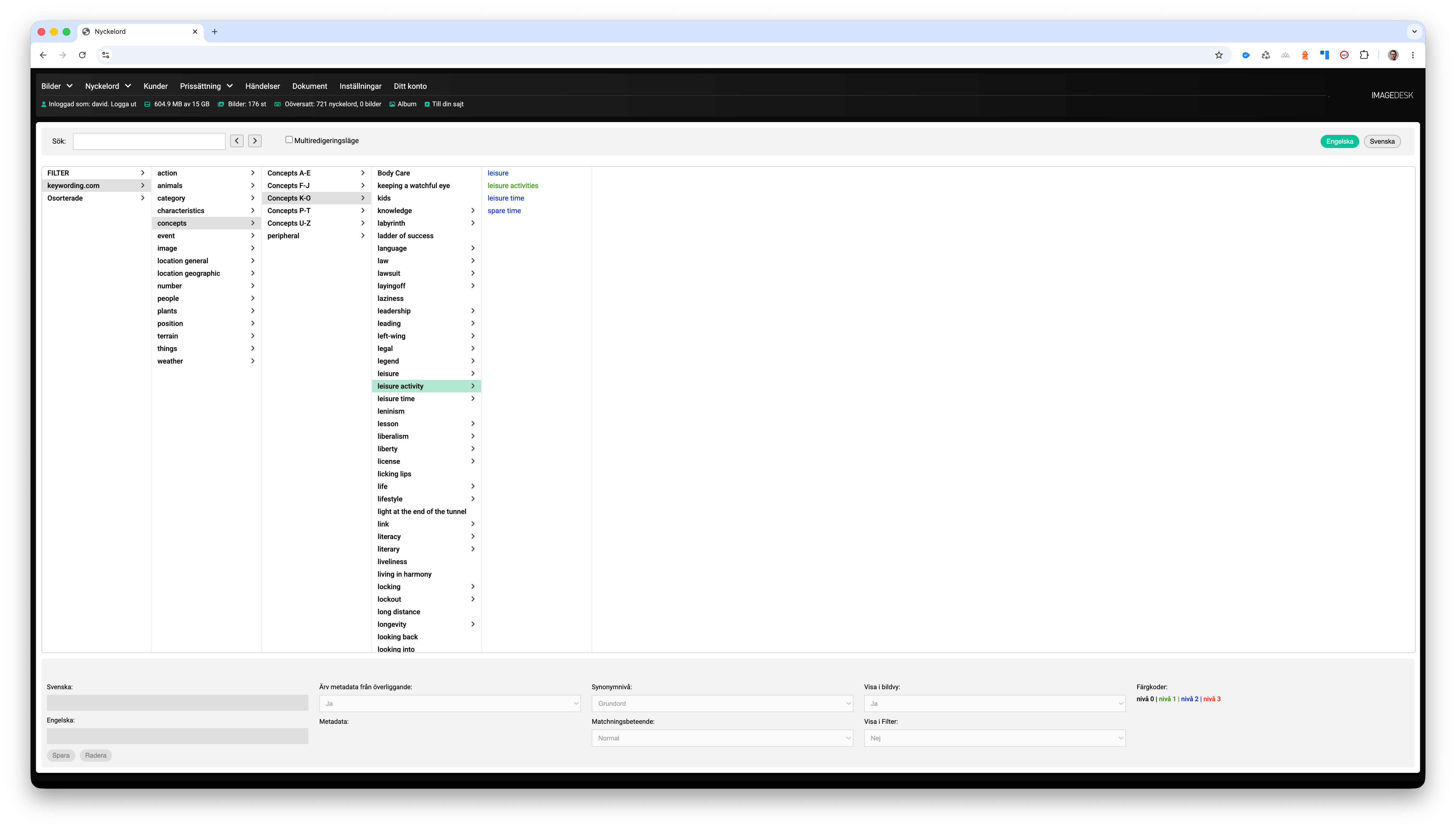The height and width of the screenshot is (829, 1456).
Task: Click the Album icon in status bar
Action: tap(392, 104)
